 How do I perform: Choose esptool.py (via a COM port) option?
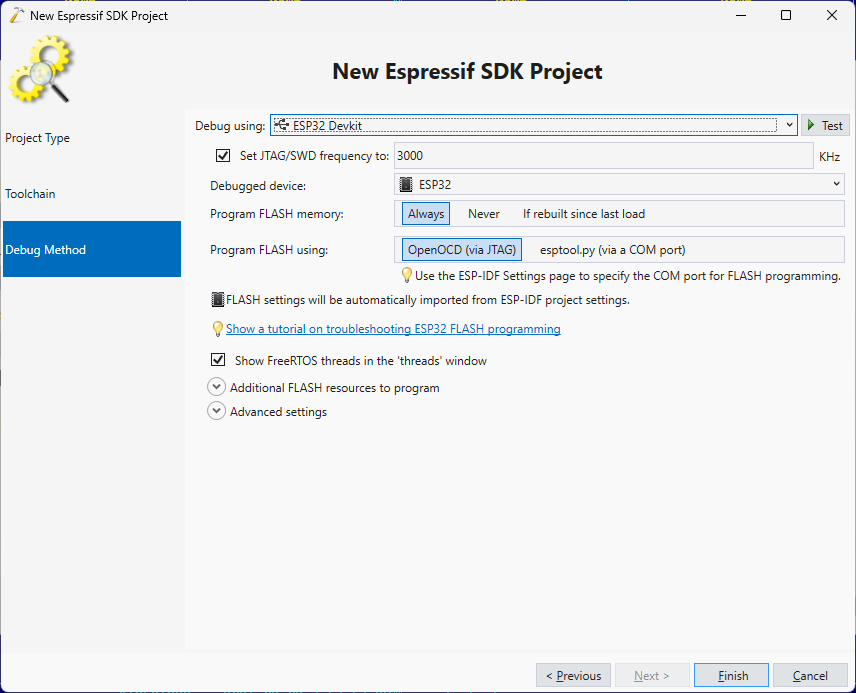(612, 250)
